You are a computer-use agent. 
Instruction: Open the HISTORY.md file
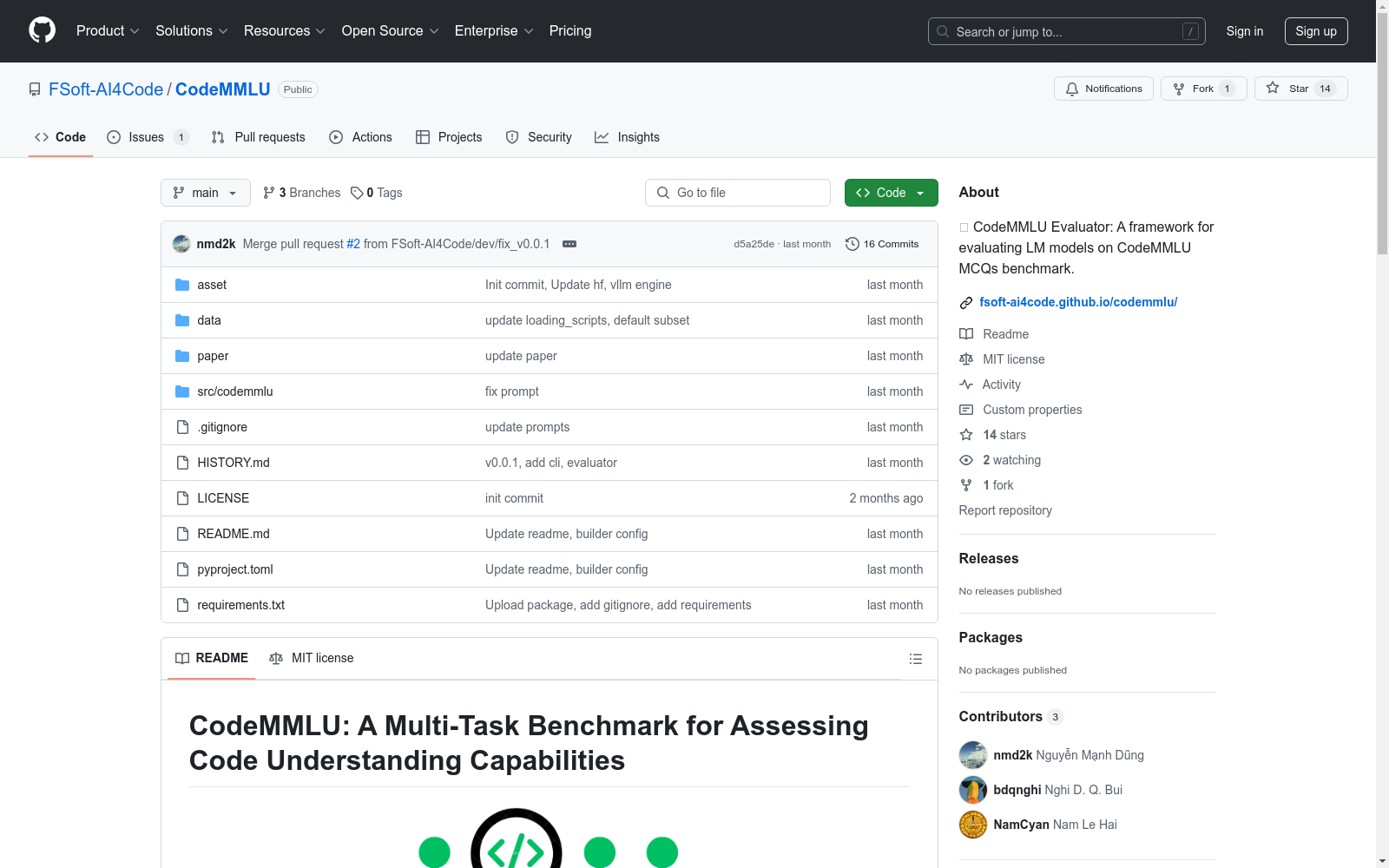234,463
